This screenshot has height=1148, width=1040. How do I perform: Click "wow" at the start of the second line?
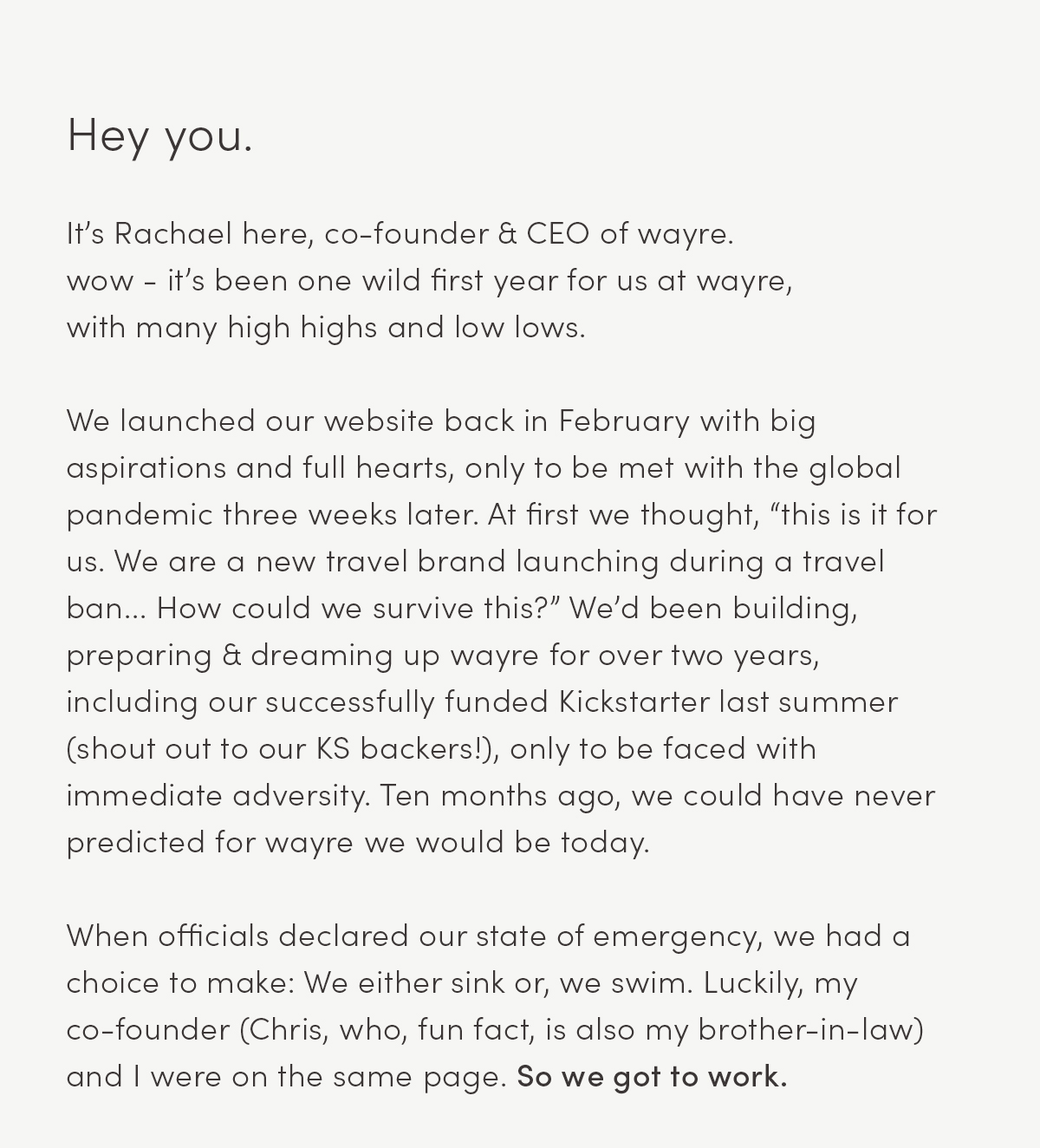click(x=100, y=281)
